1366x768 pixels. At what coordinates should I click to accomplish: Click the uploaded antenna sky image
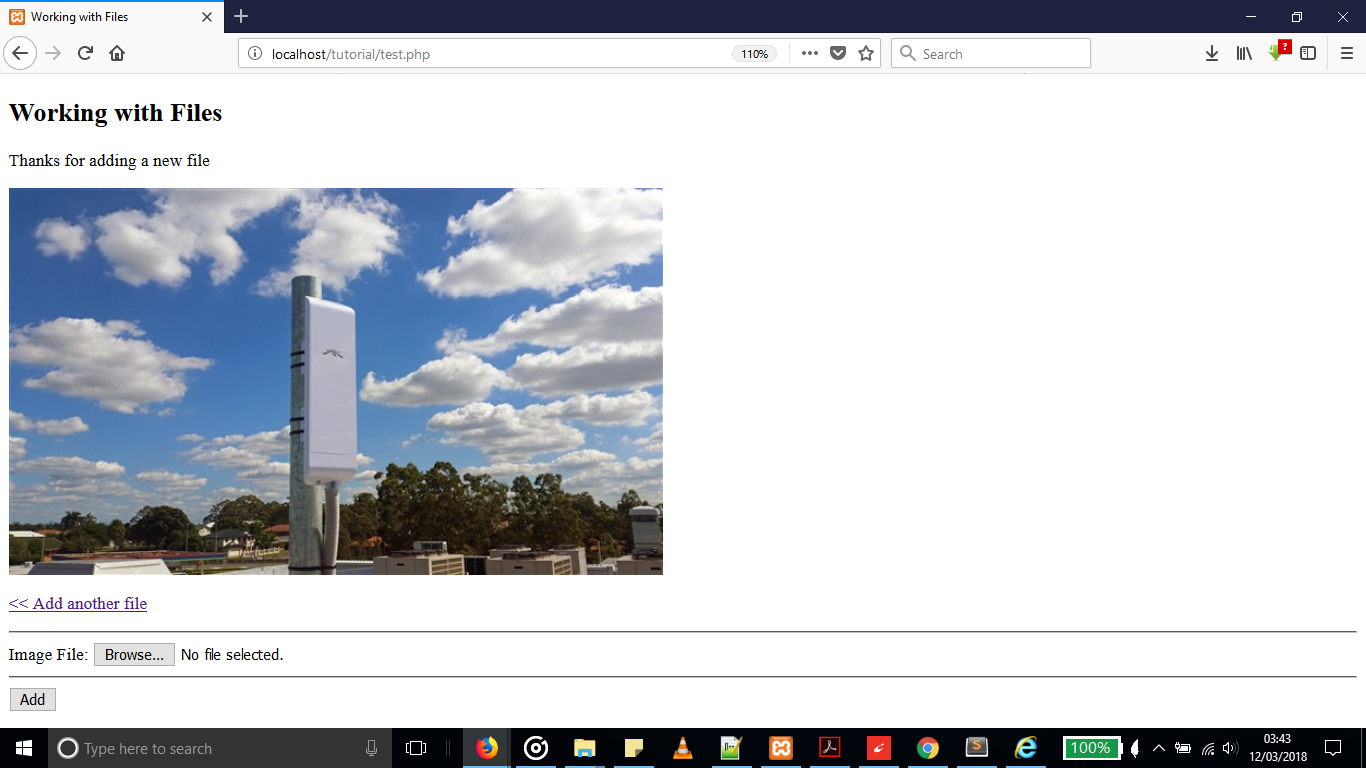[336, 381]
